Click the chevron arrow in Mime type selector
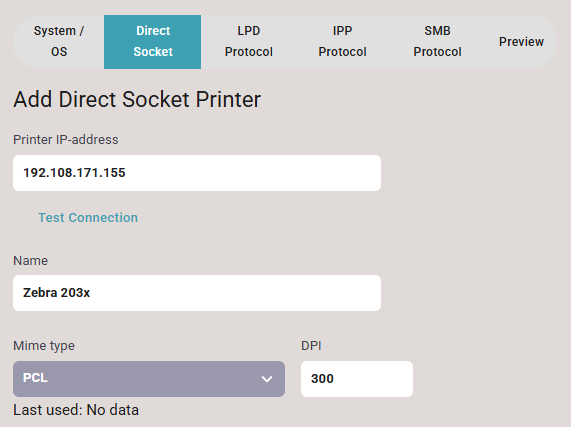 click(x=267, y=379)
